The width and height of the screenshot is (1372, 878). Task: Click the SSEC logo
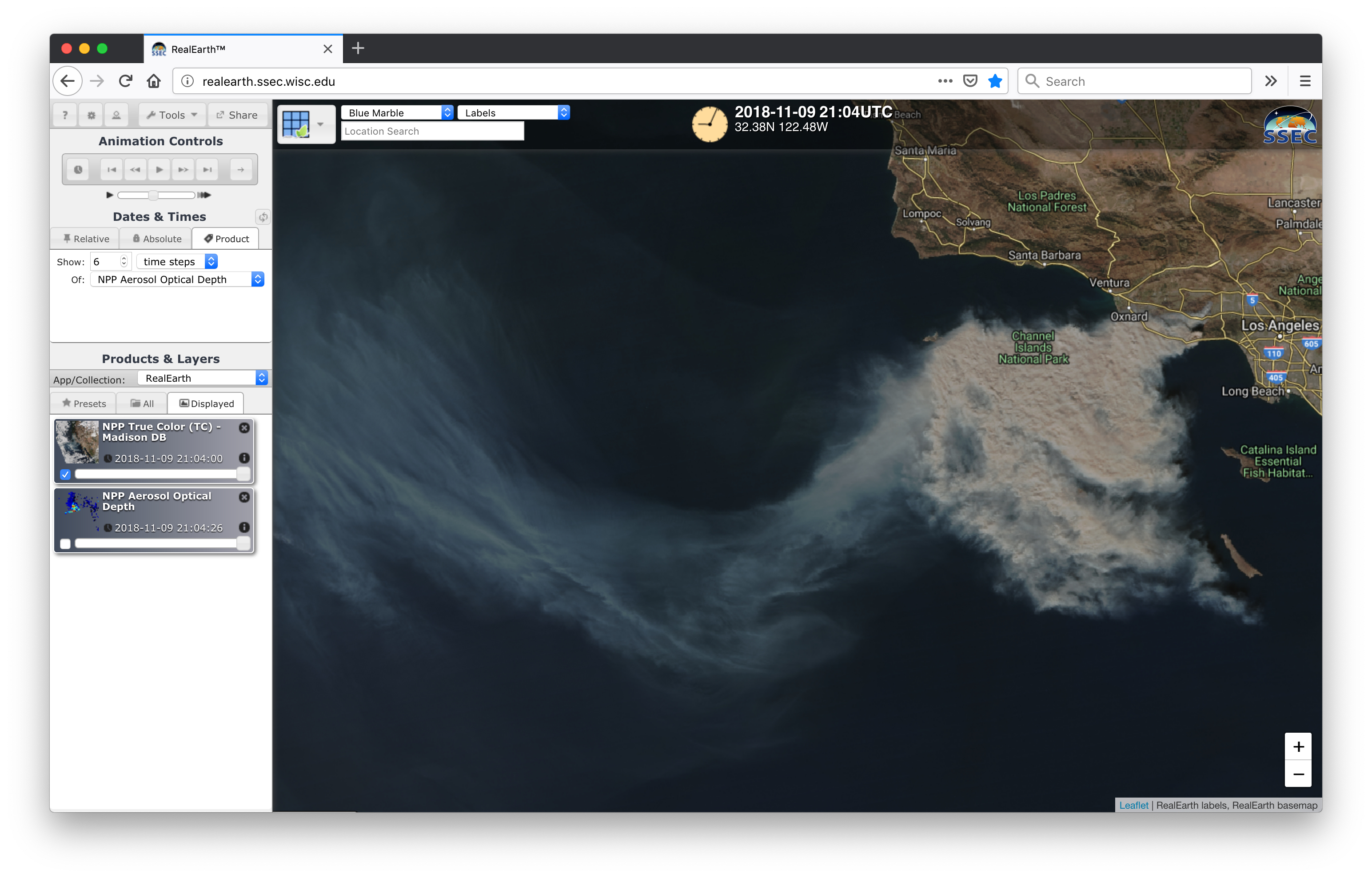[1289, 125]
